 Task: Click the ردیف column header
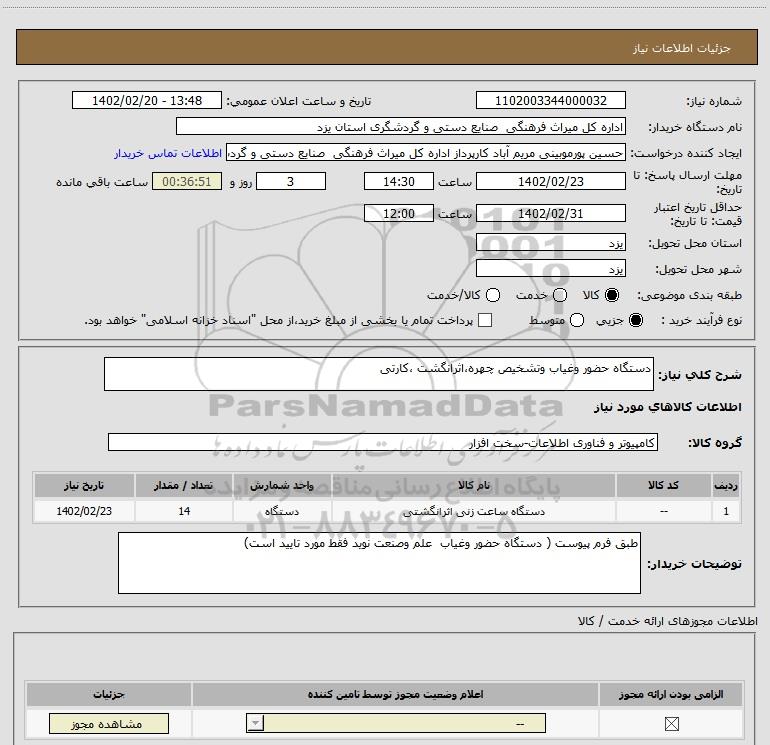tap(726, 485)
